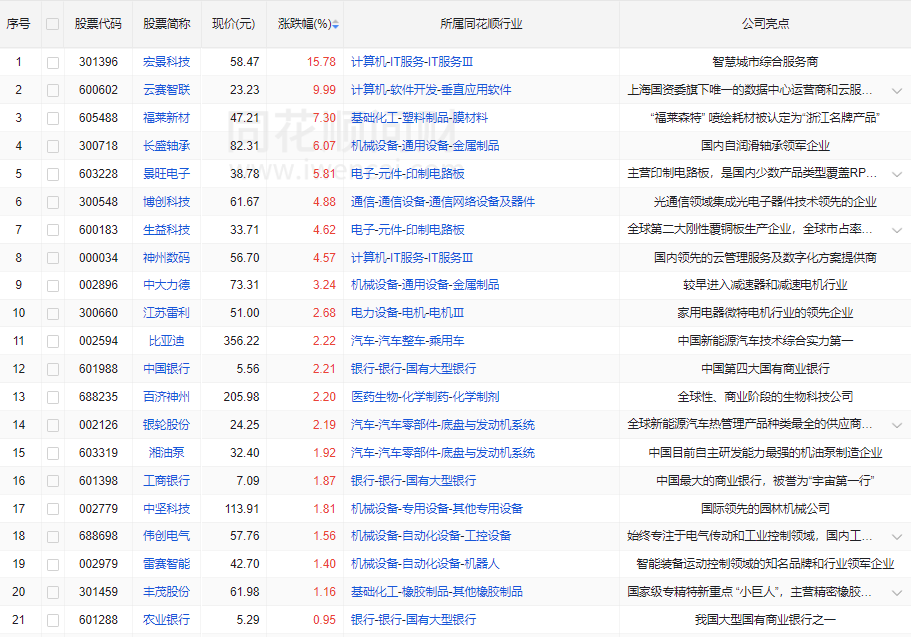Open stock link 百济神州
Screen dimensions: 919x637
tap(166, 397)
